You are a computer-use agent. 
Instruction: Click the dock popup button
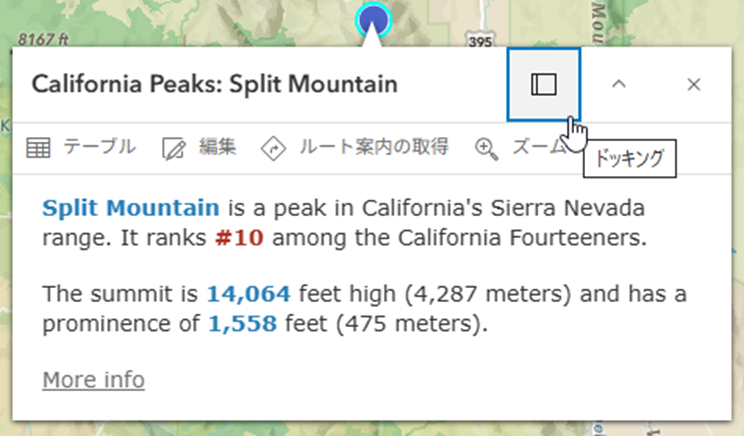pos(543,85)
